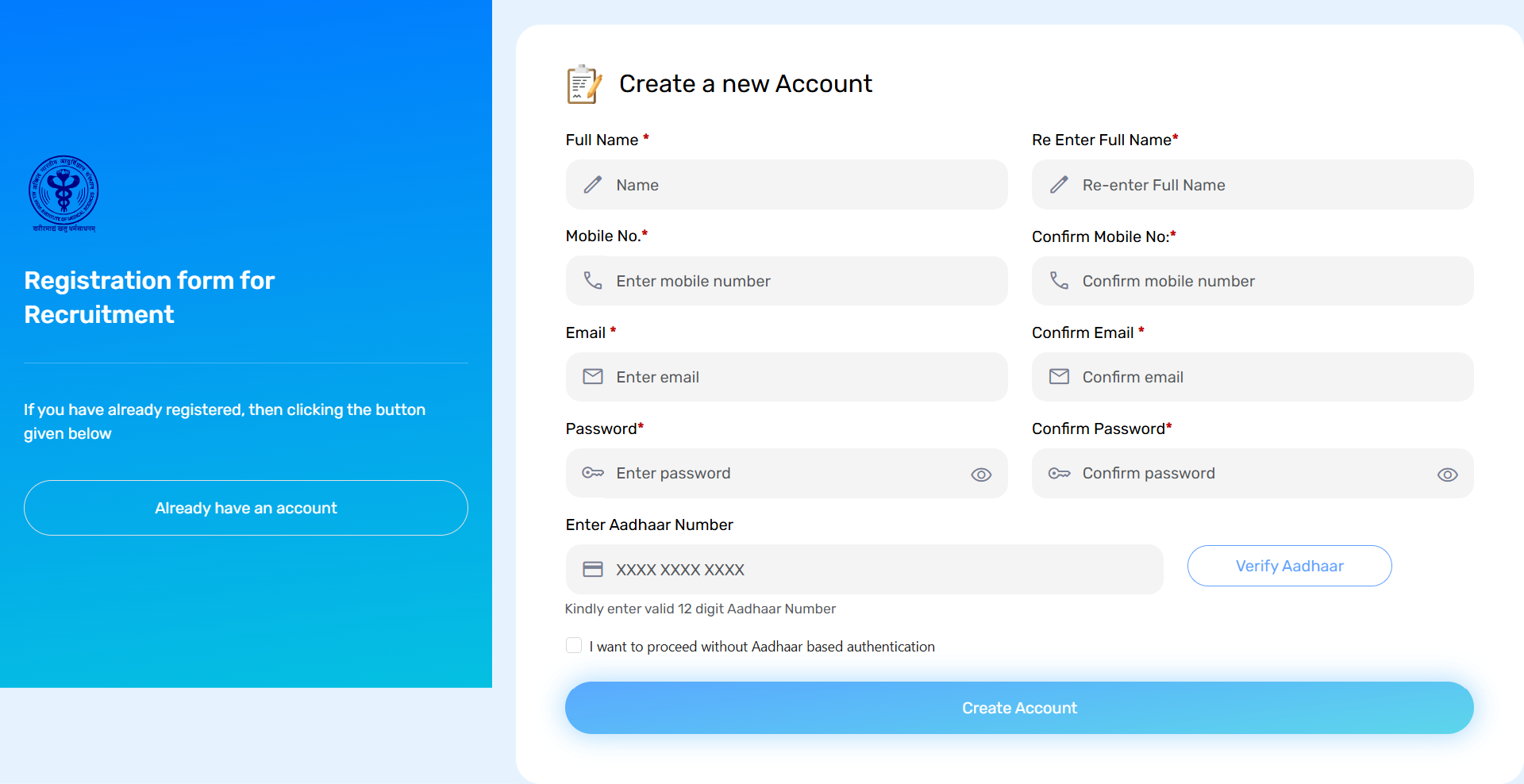1524x784 pixels.
Task: Click Already have an account button
Action: pos(246,508)
